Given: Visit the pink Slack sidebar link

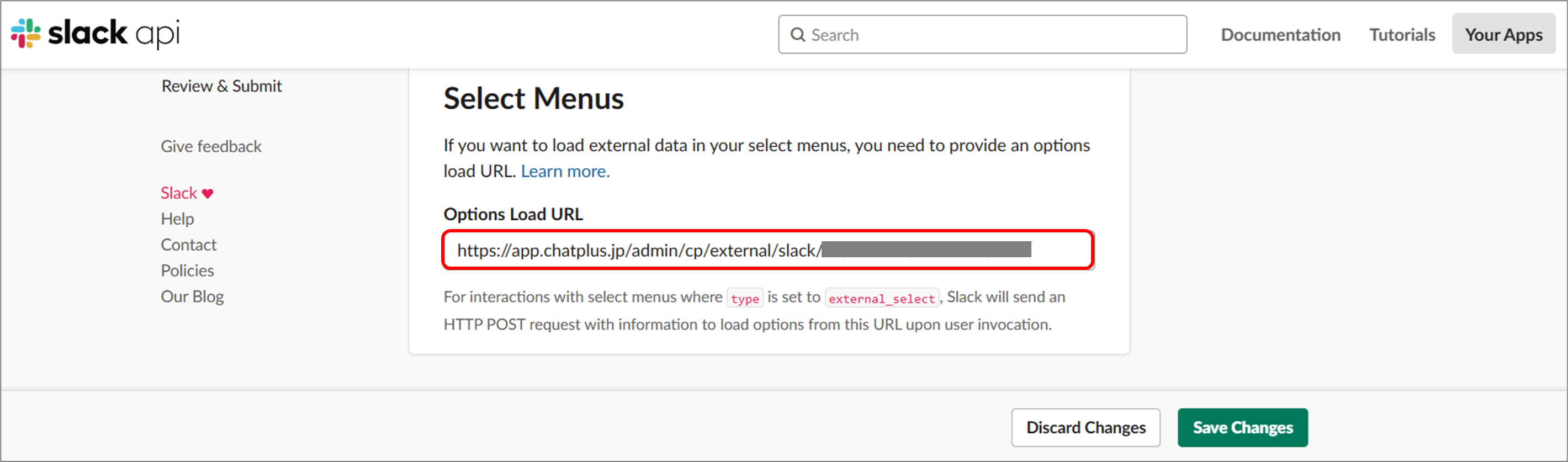Looking at the screenshot, I should click(179, 193).
